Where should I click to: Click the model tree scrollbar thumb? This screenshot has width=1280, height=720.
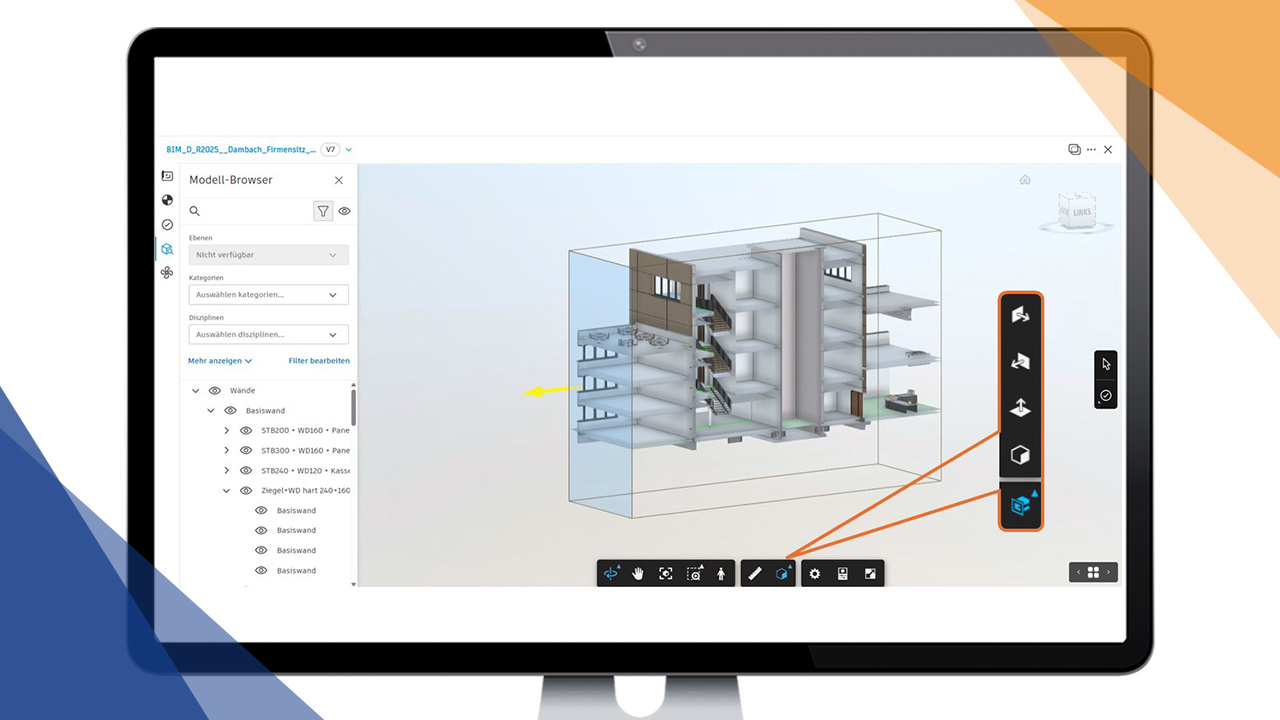click(353, 407)
